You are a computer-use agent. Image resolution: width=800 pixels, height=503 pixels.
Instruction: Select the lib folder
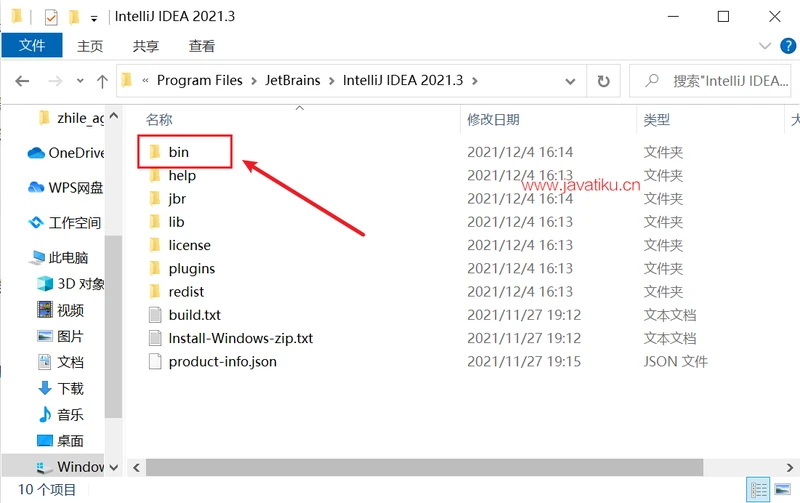point(176,222)
